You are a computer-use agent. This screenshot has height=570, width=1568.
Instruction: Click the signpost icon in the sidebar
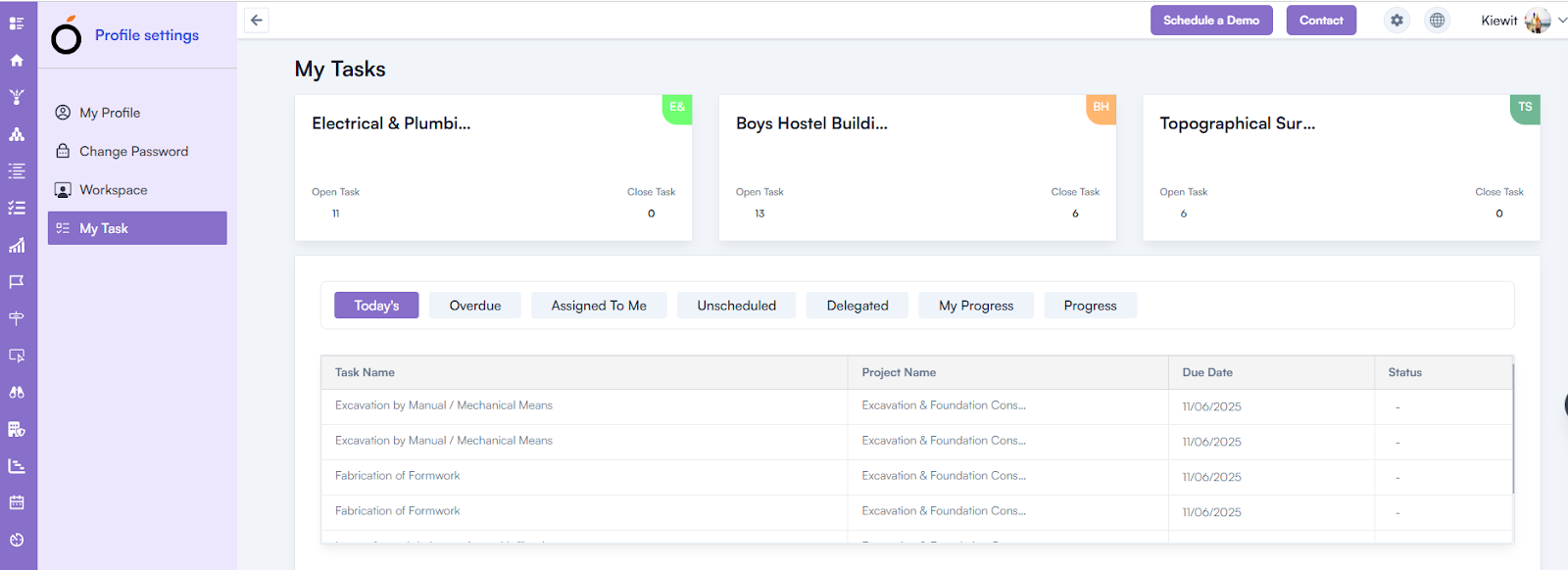point(17,318)
